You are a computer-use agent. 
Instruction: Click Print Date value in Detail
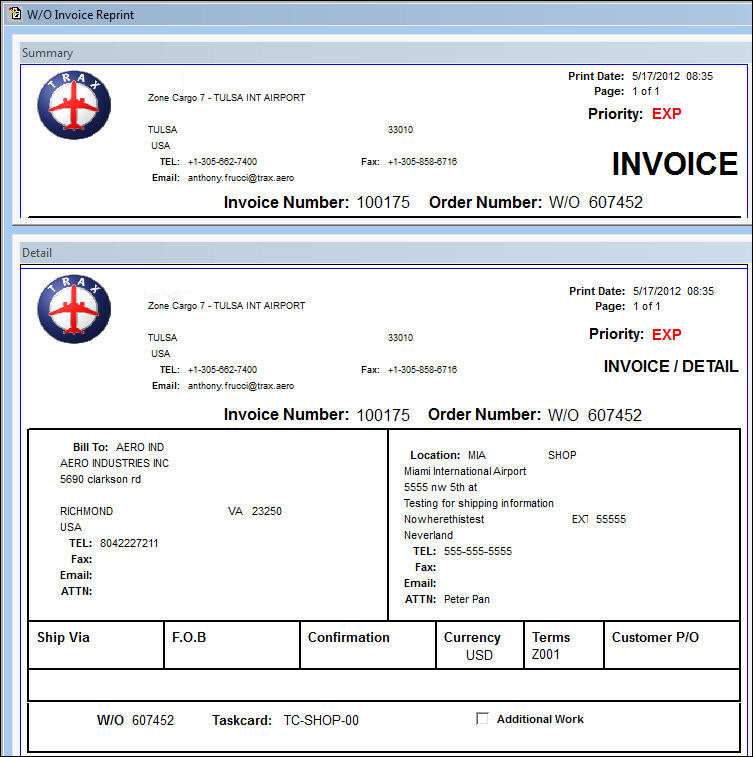[x=673, y=291]
